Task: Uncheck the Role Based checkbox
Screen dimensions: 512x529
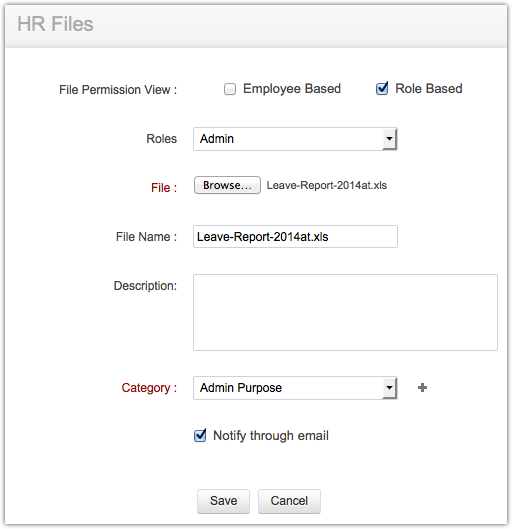Action: 382,89
